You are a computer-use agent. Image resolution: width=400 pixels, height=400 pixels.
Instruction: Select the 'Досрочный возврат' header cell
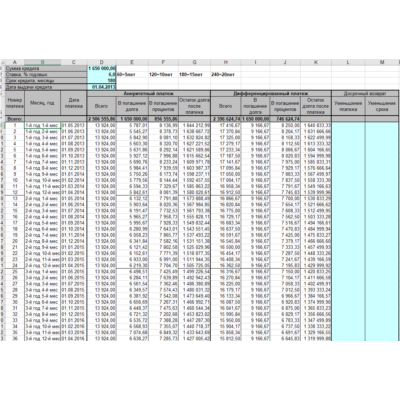click(x=365, y=94)
